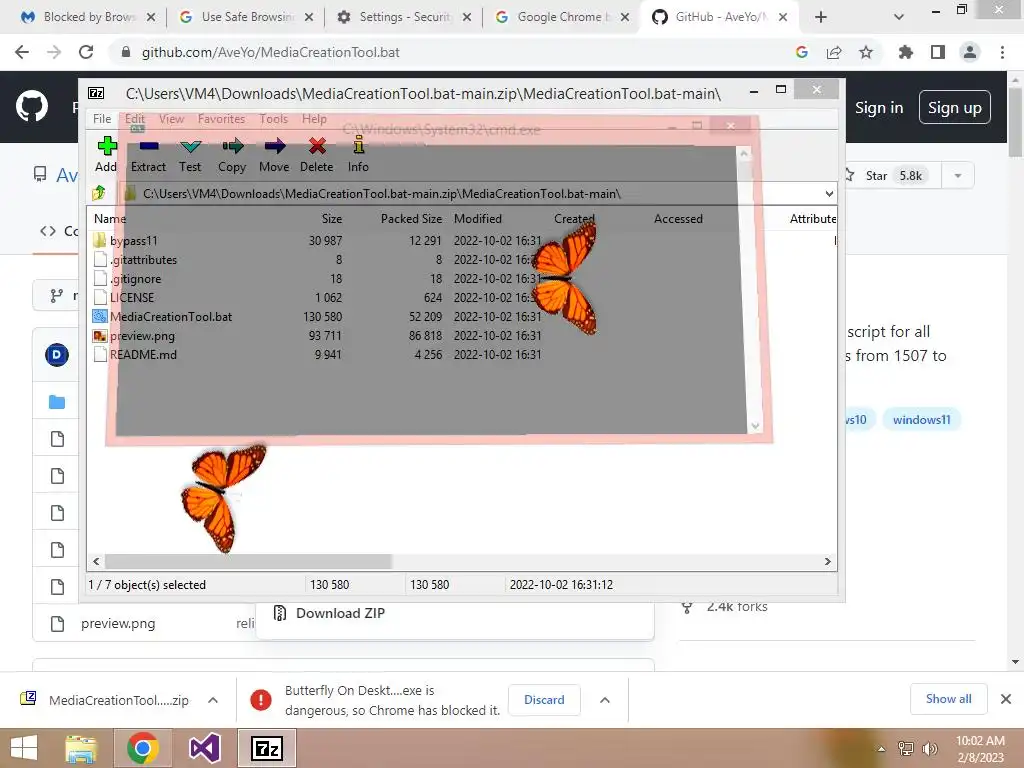
Task: Click the GitHub Sign in link
Action: pos(879,108)
